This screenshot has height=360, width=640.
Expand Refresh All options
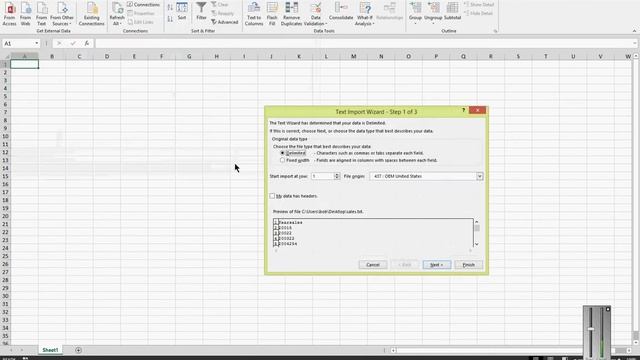pos(117,14)
